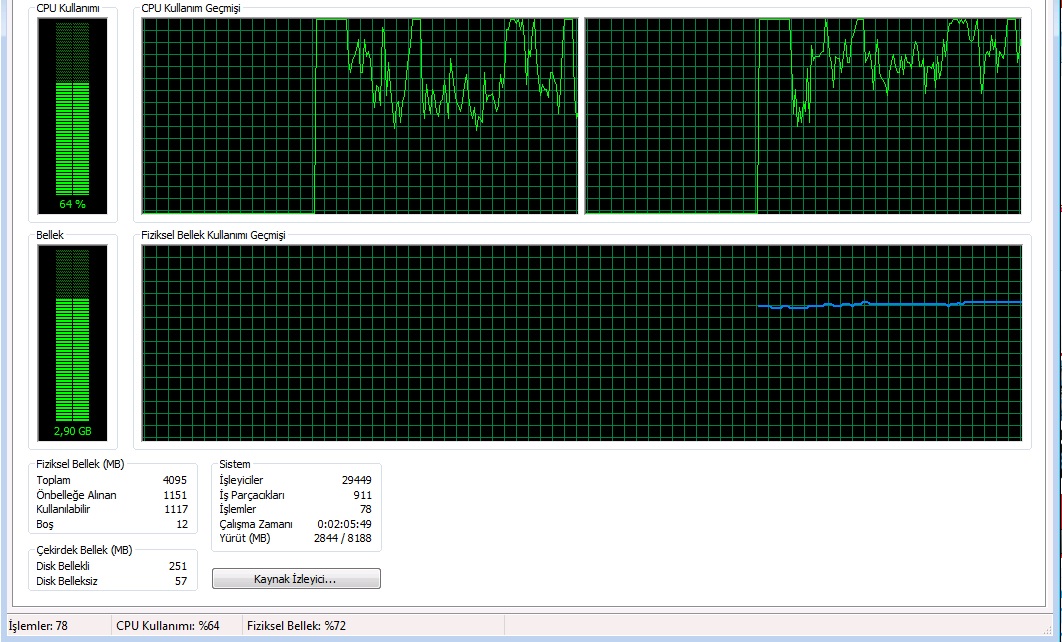Screen dimensions: 1062x642
Task: Select the left CPU history graph
Action: (359, 116)
